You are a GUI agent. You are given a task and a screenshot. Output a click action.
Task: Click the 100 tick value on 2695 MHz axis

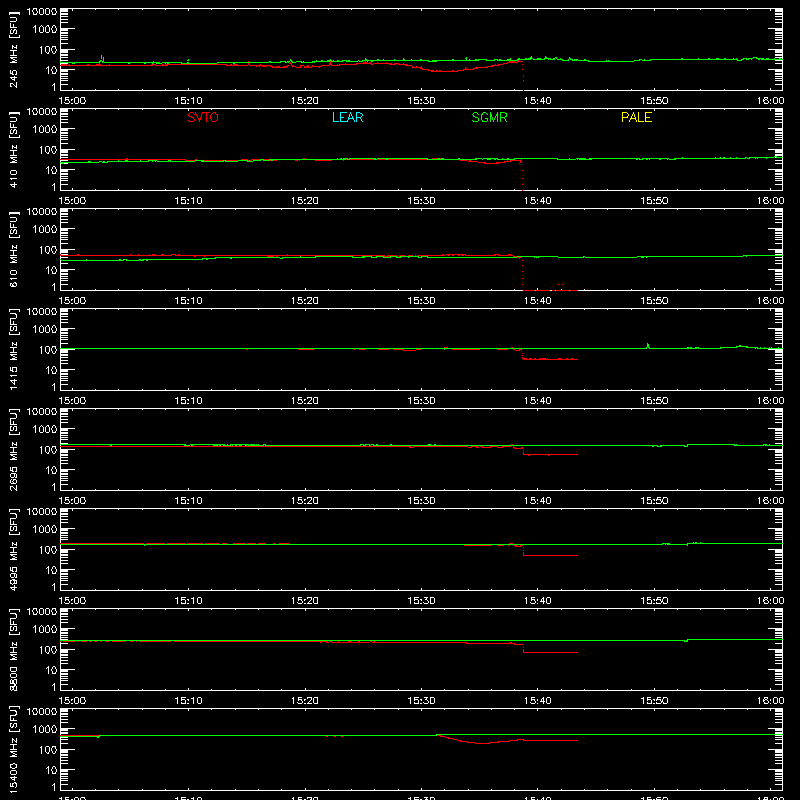48,449
